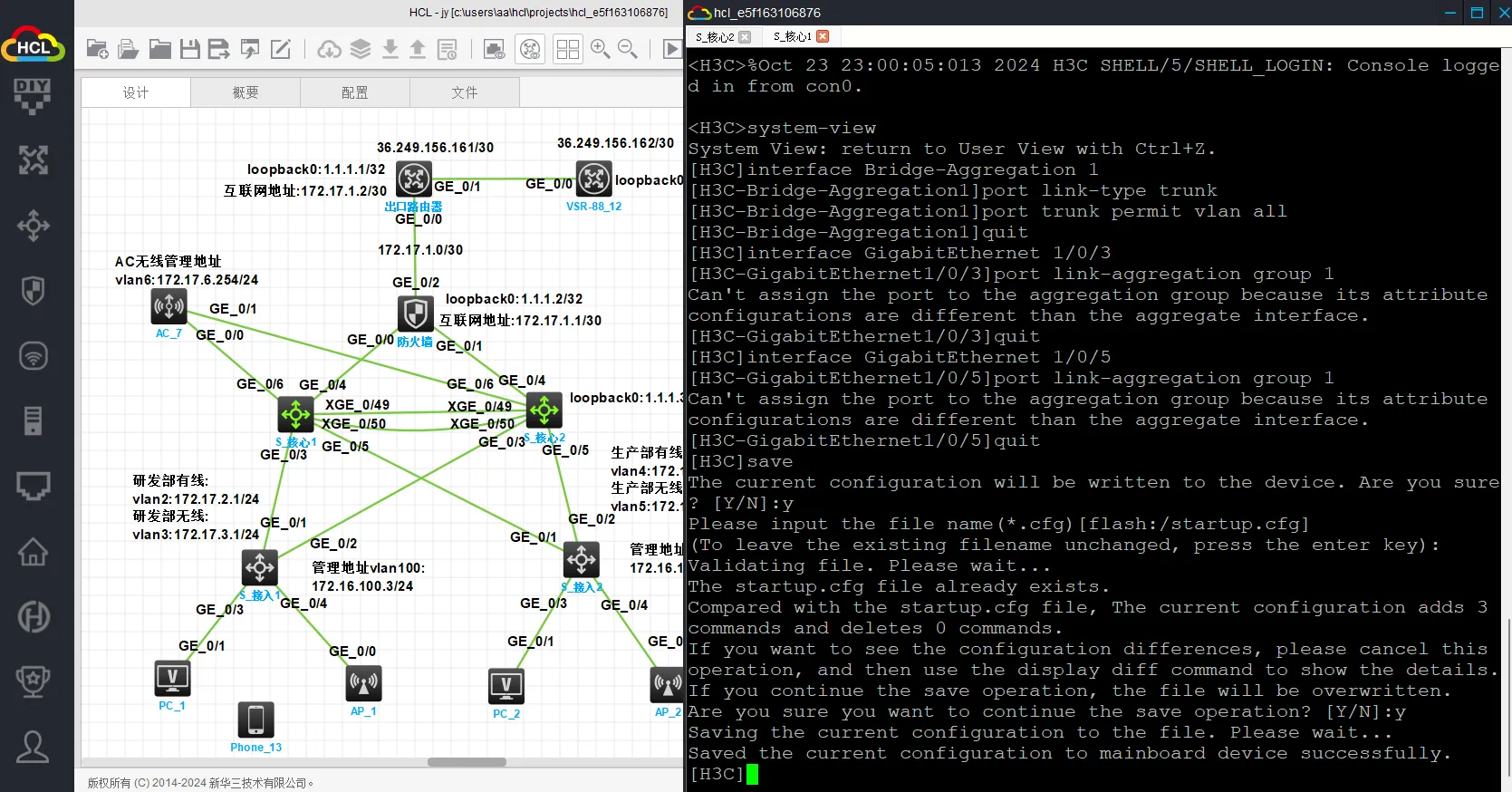Open the DIY device category
The height and width of the screenshot is (792, 1512).
tap(33, 96)
